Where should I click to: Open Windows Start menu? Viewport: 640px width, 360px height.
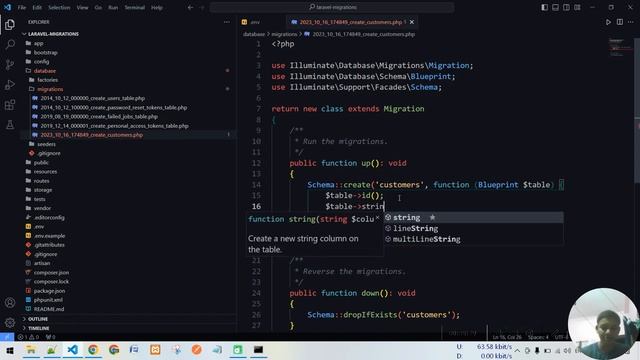[10, 350]
